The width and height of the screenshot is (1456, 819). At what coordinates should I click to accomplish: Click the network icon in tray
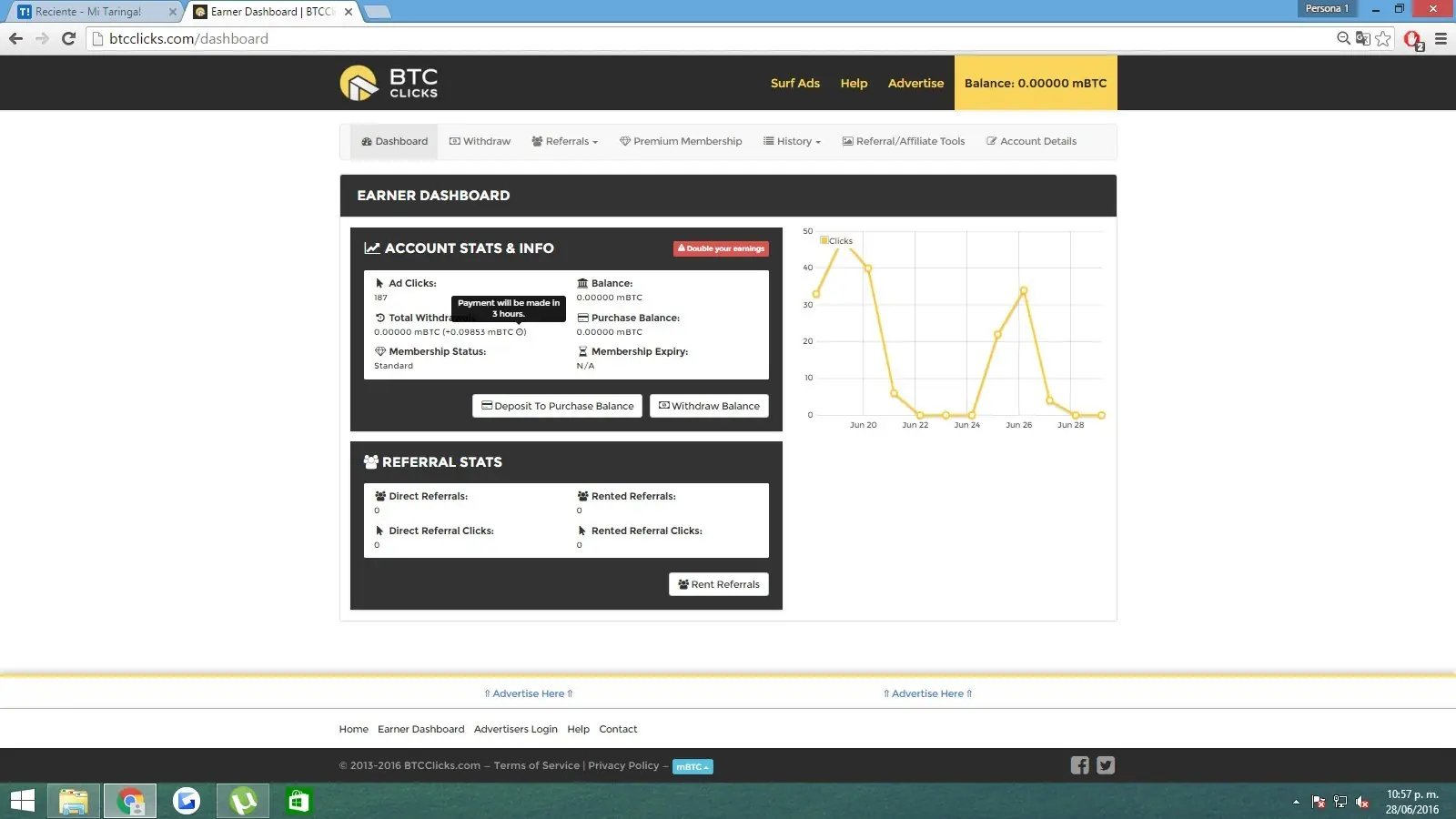click(1340, 802)
